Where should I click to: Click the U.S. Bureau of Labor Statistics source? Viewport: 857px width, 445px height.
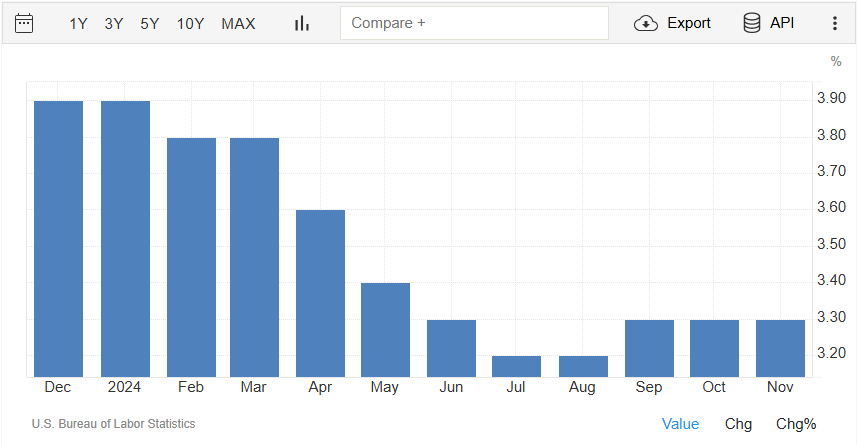pos(113,424)
